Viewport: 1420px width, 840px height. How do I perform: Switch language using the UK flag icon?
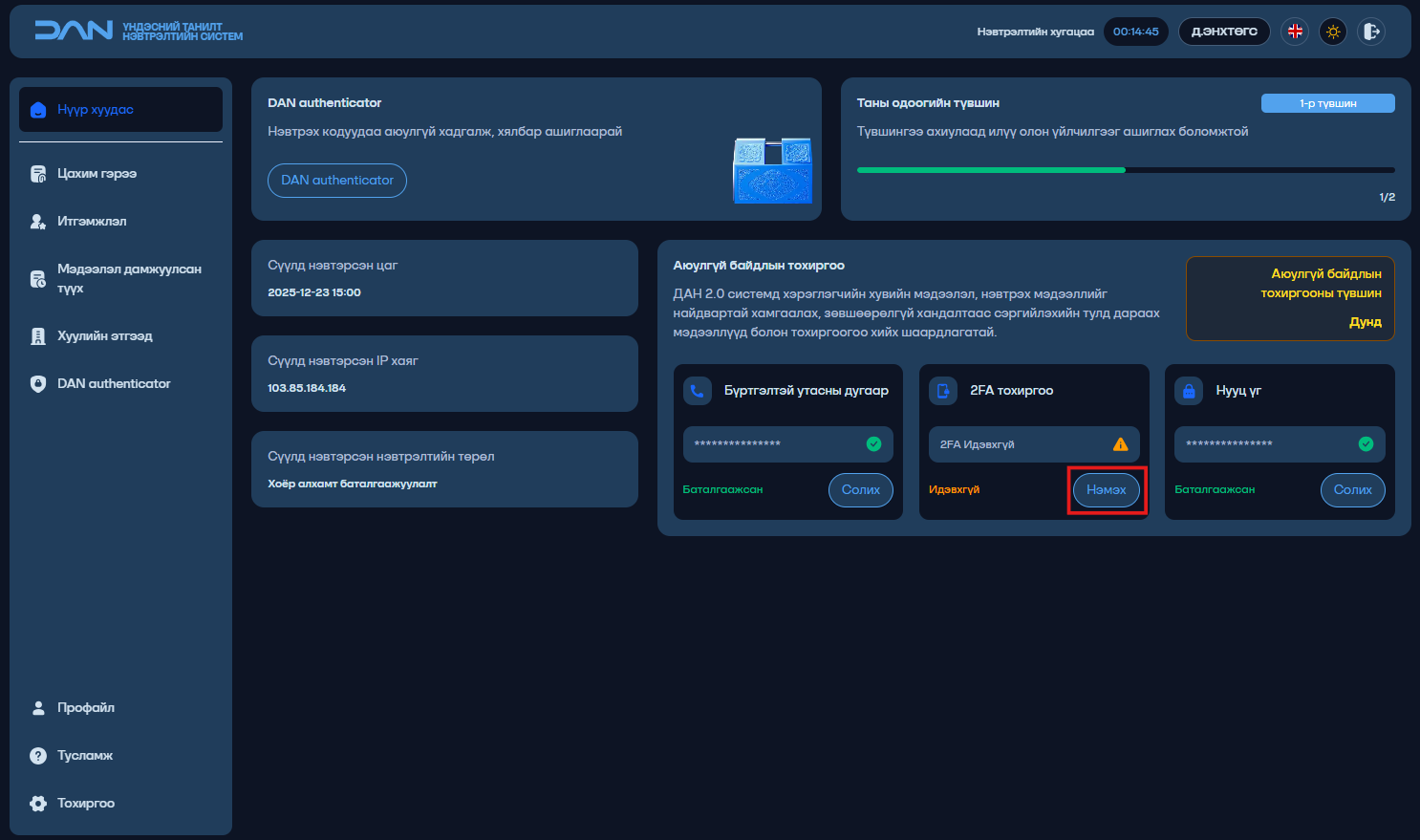coord(1295,32)
